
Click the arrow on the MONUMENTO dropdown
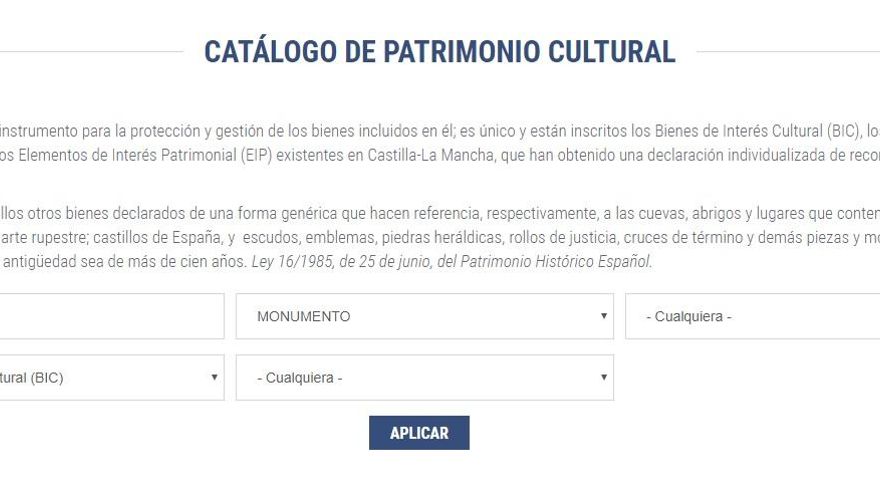603,316
